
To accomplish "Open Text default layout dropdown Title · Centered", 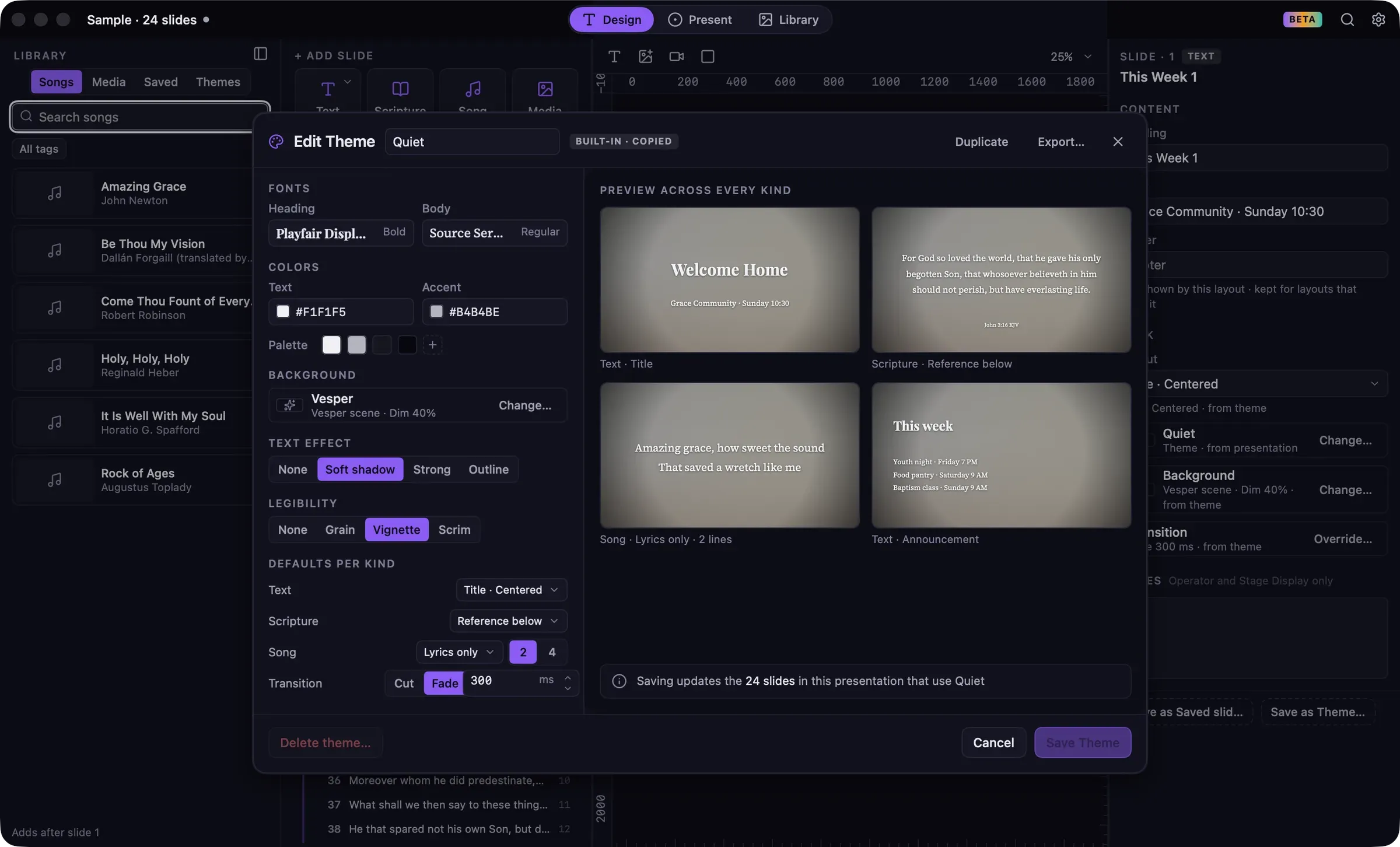I will pyautogui.click(x=511, y=590).
